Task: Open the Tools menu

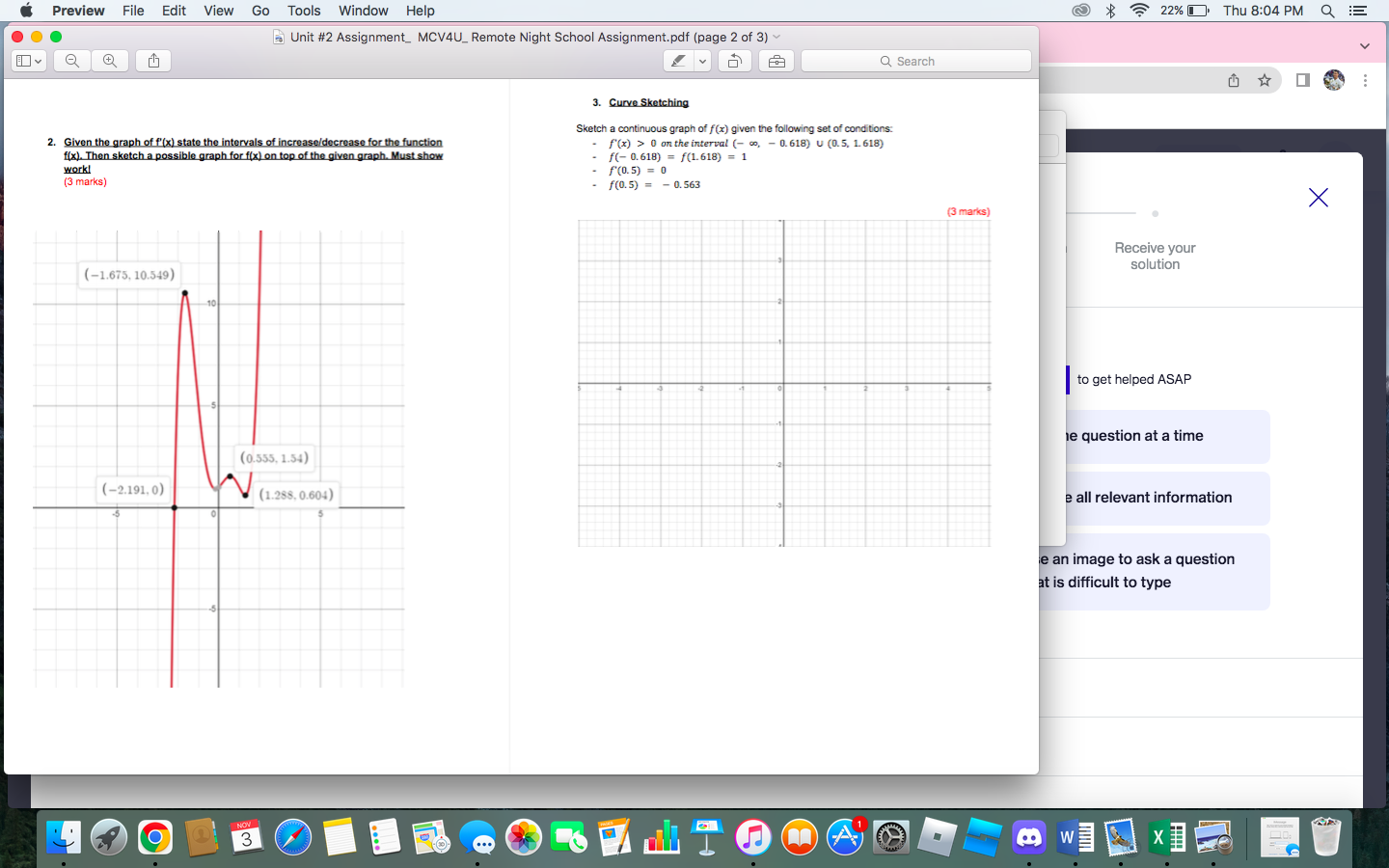Action: tap(304, 11)
